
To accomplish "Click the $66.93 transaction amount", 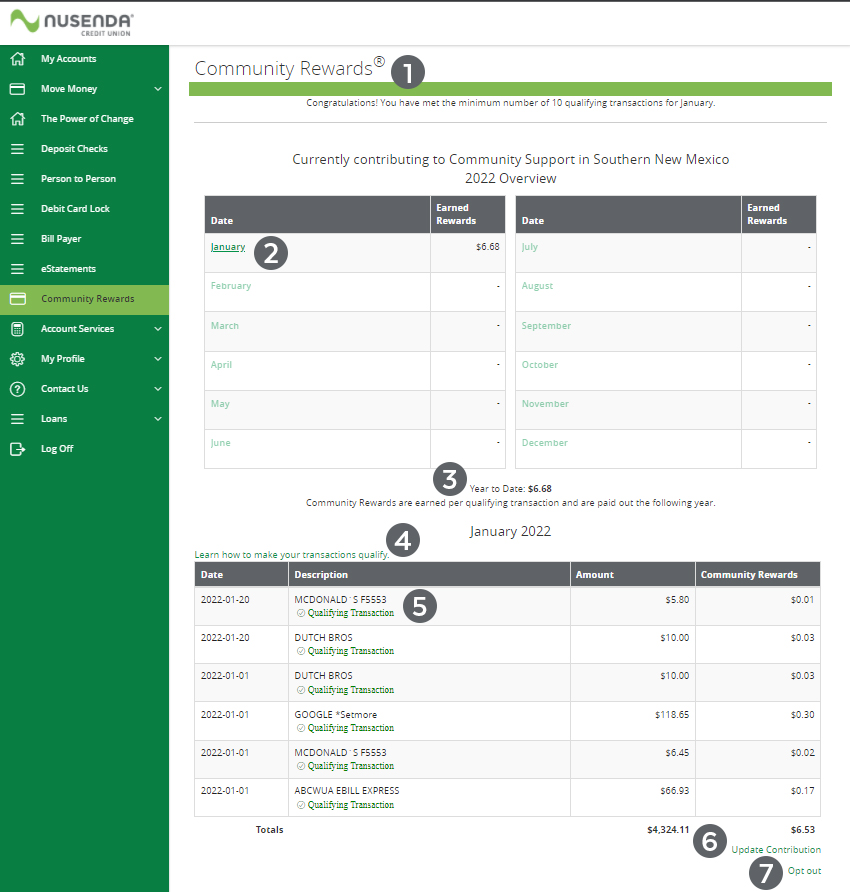I will (x=675, y=791).
